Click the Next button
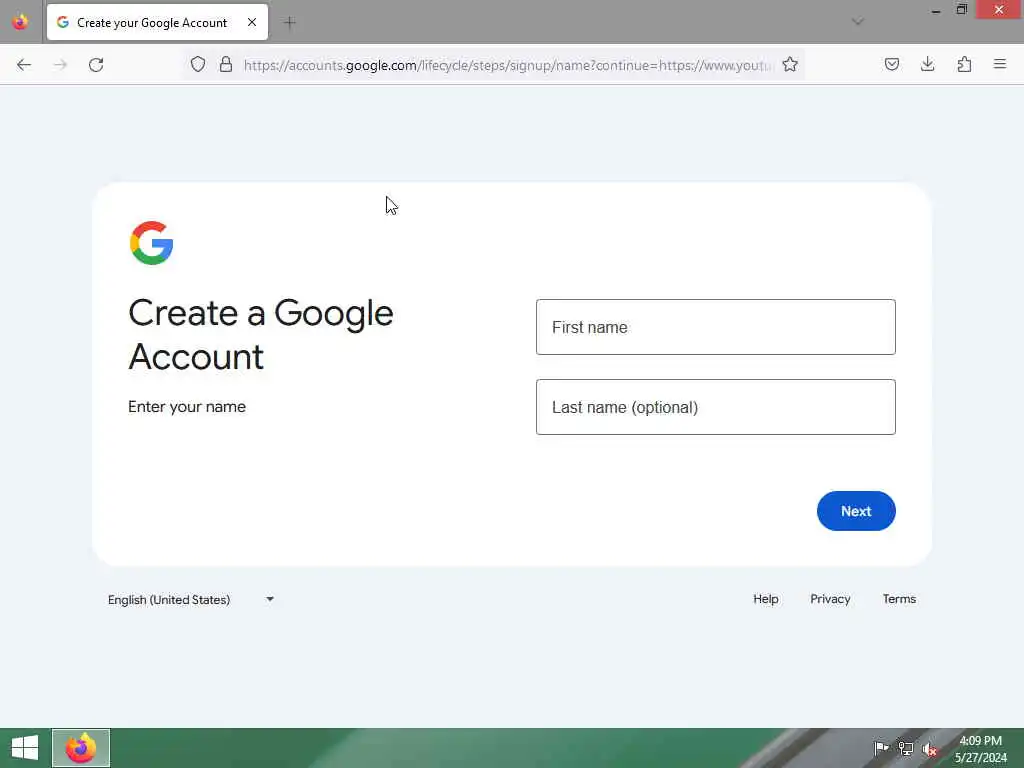Image resolution: width=1024 pixels, height=768 pixels. (856, 511)
